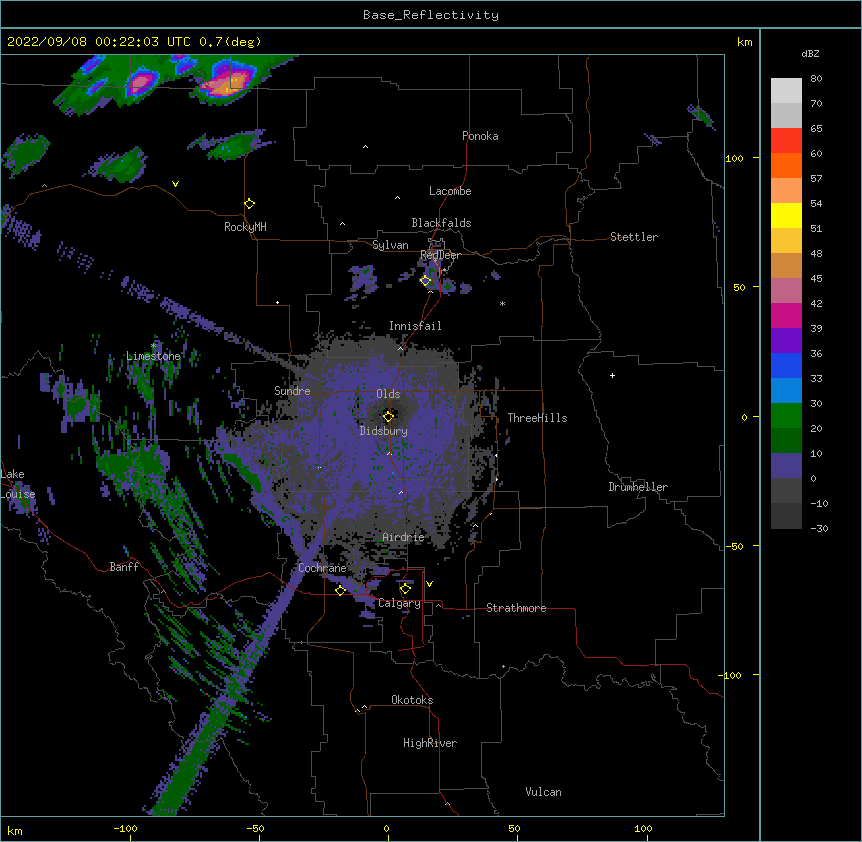The image size is (862, 842).
Task: Pick the green 20–30 dBZ legend swatch
Action: click(786, 416)
